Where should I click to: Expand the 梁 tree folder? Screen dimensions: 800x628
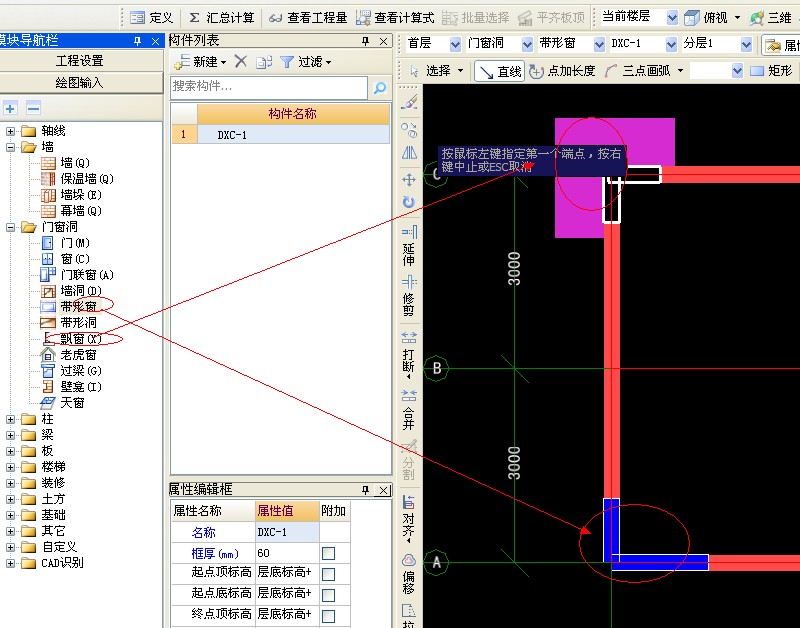pos(10,435)
